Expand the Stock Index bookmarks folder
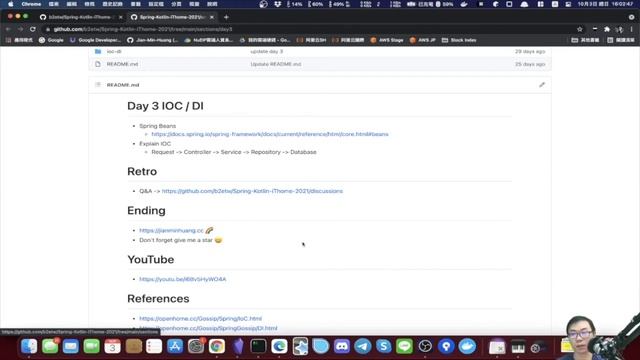 (x=459, y=40)
